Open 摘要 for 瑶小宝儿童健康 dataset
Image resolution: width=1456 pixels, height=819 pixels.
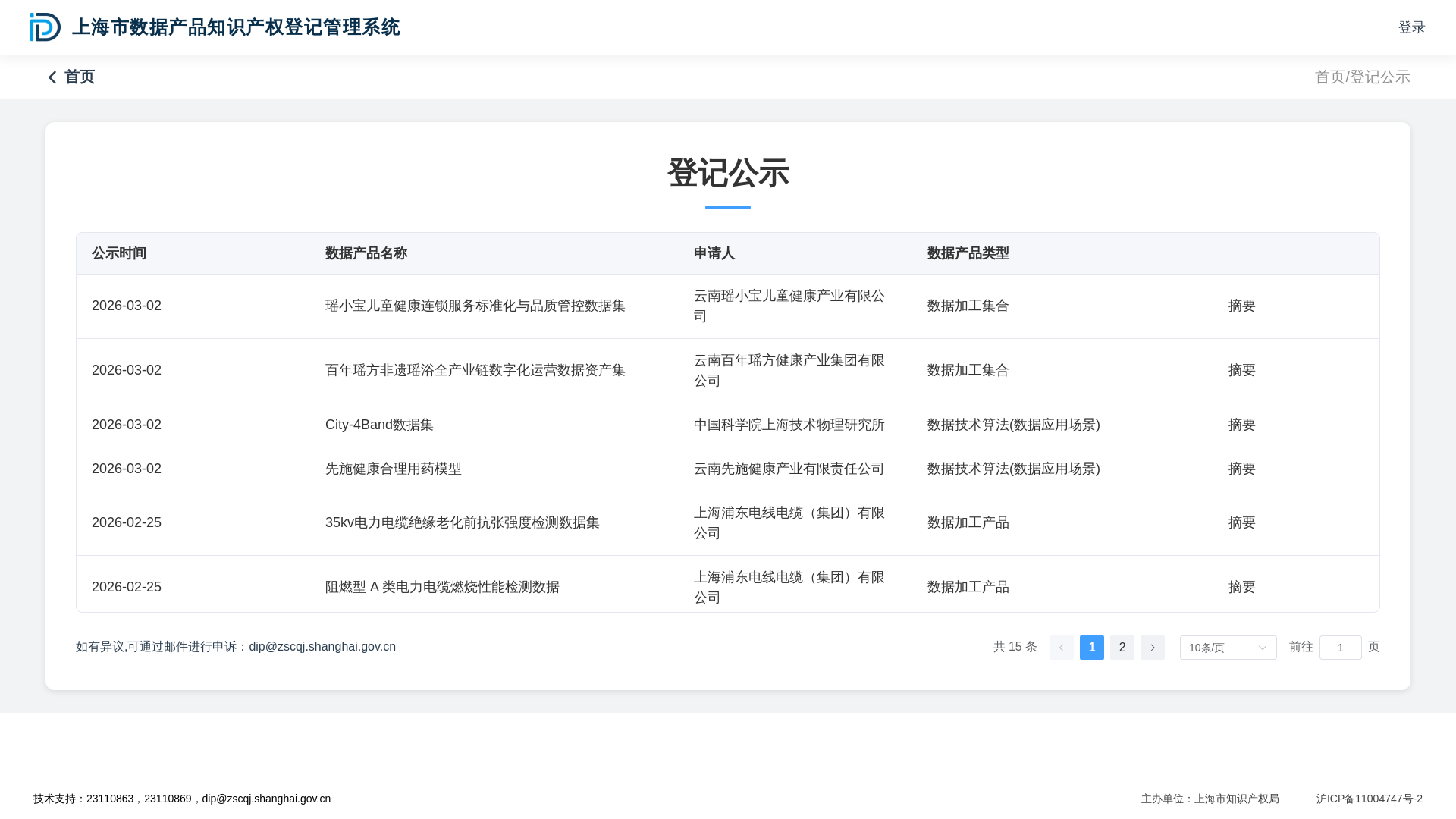click(1241, 306)
